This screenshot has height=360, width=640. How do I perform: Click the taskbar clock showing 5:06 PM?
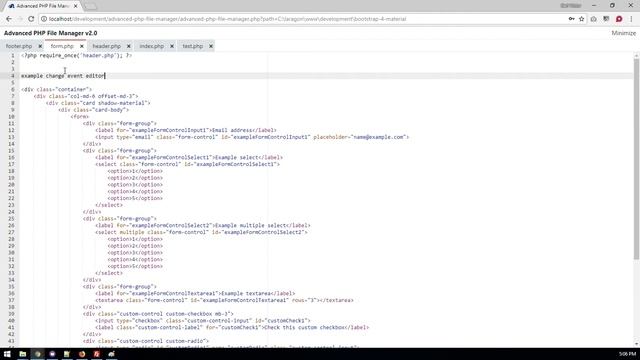tap(627, 354)
